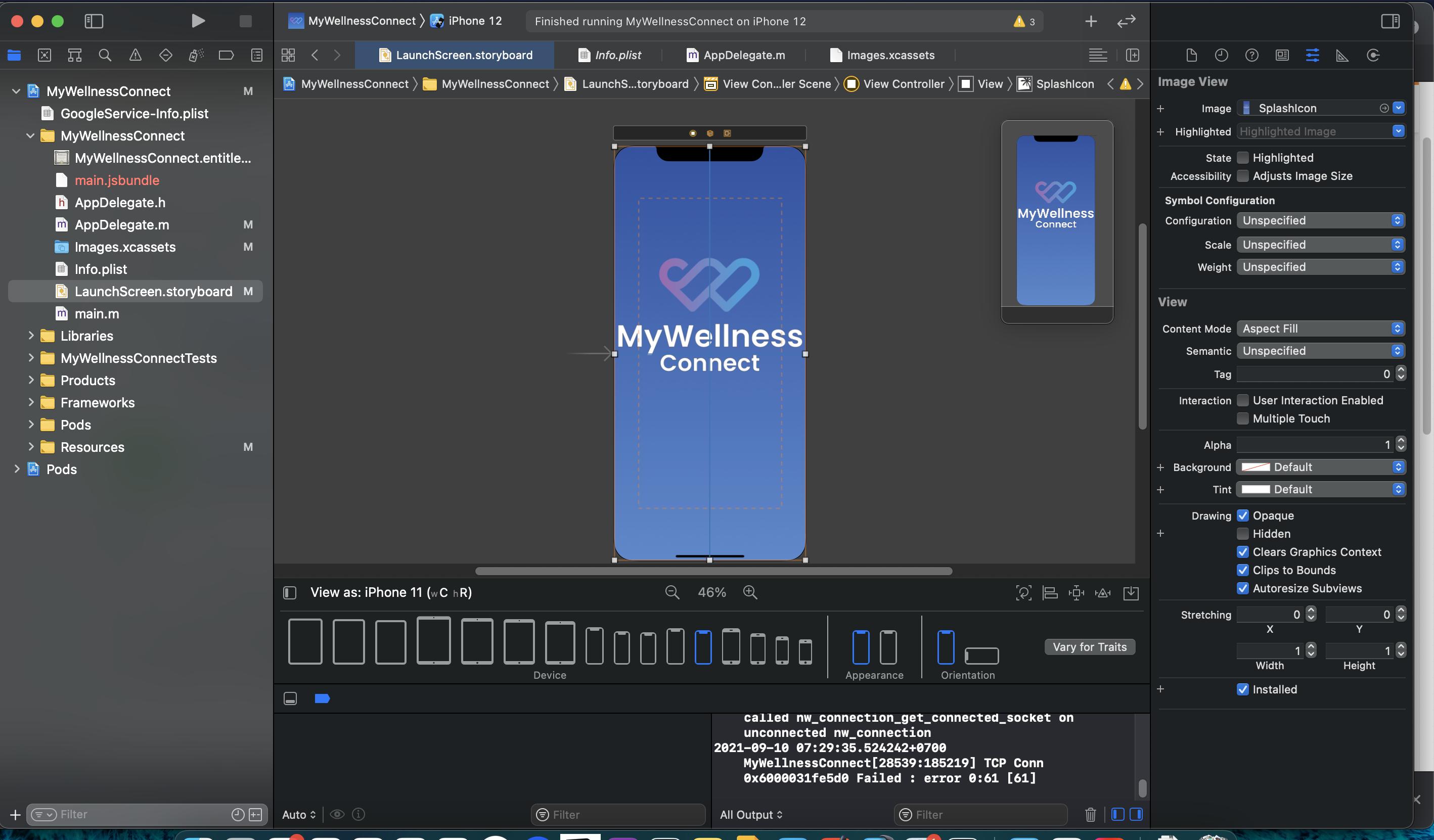This screenshot has height=840, width=1434.
Task: Open the related items grid icon
Action: click(x=289, y=55)
